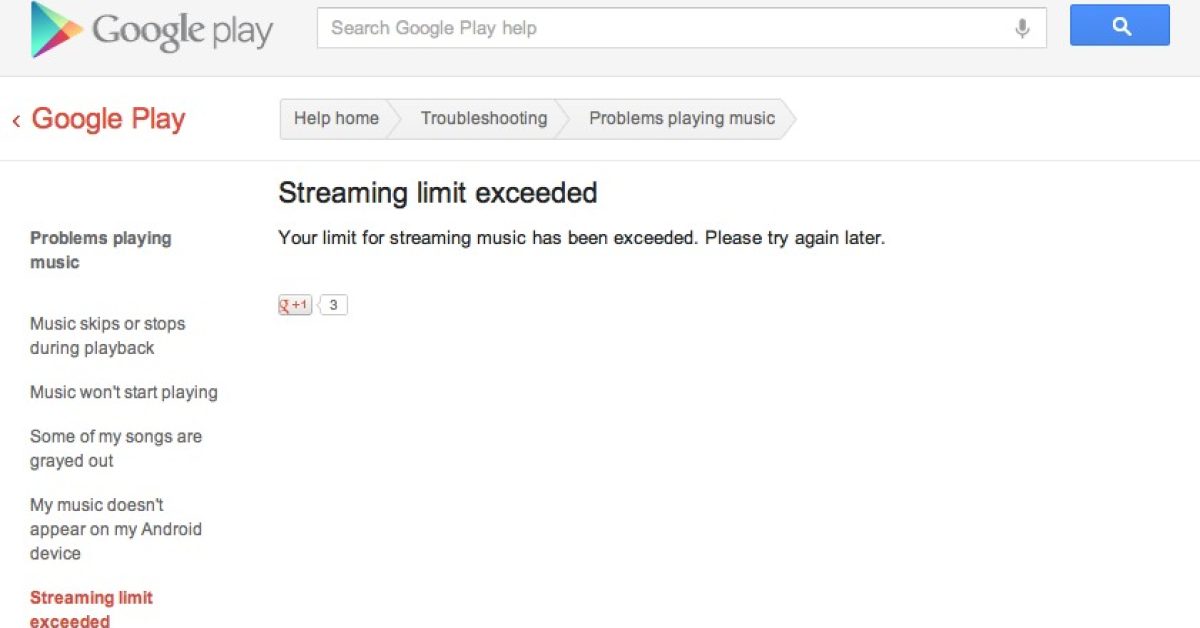Open My music doesn't appear on Android device
This screenshot has height=628, width=1200.
tap(115, 529)
